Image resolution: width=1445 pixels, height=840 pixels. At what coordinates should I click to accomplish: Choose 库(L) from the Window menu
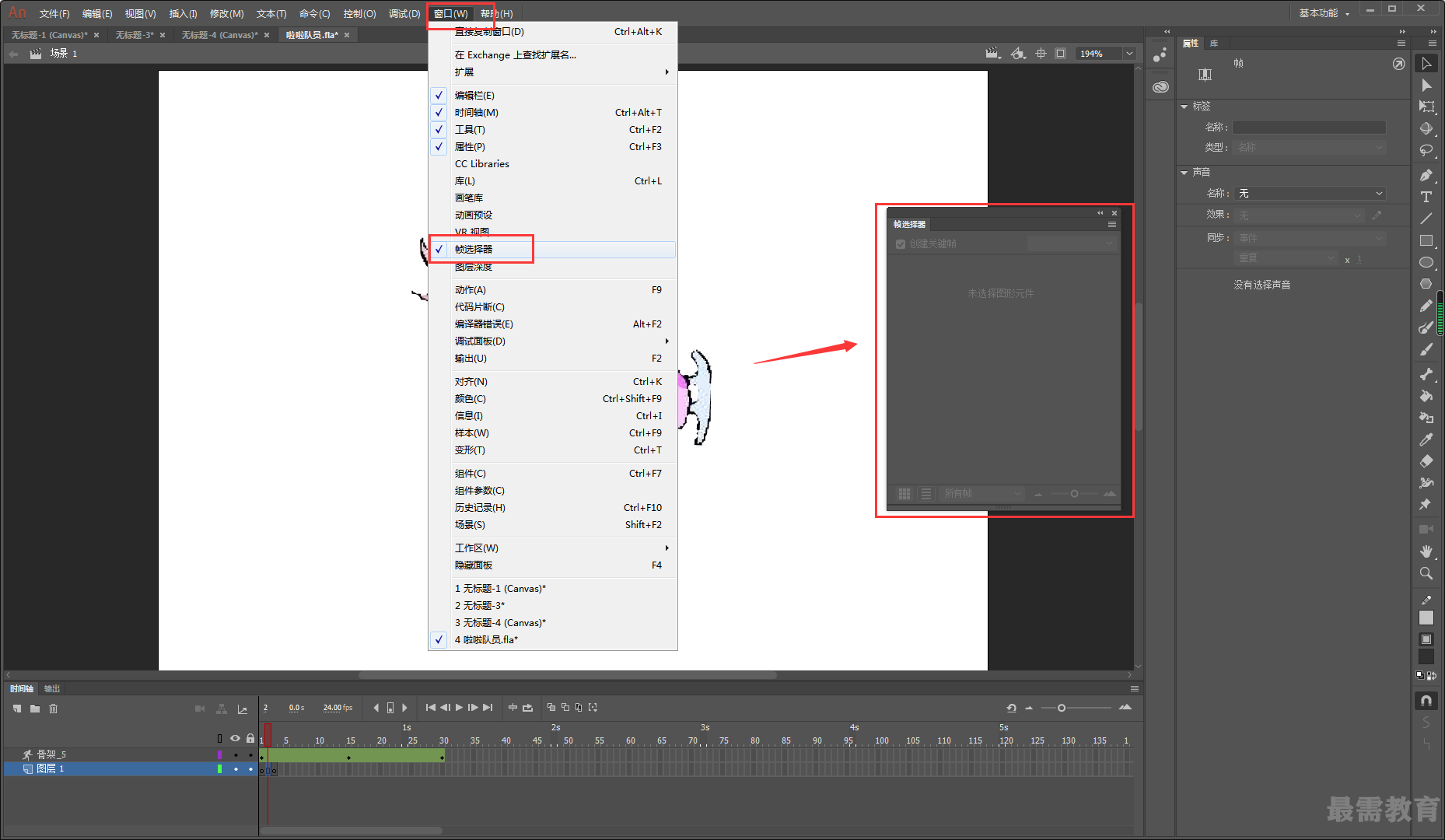coord(552,181)
